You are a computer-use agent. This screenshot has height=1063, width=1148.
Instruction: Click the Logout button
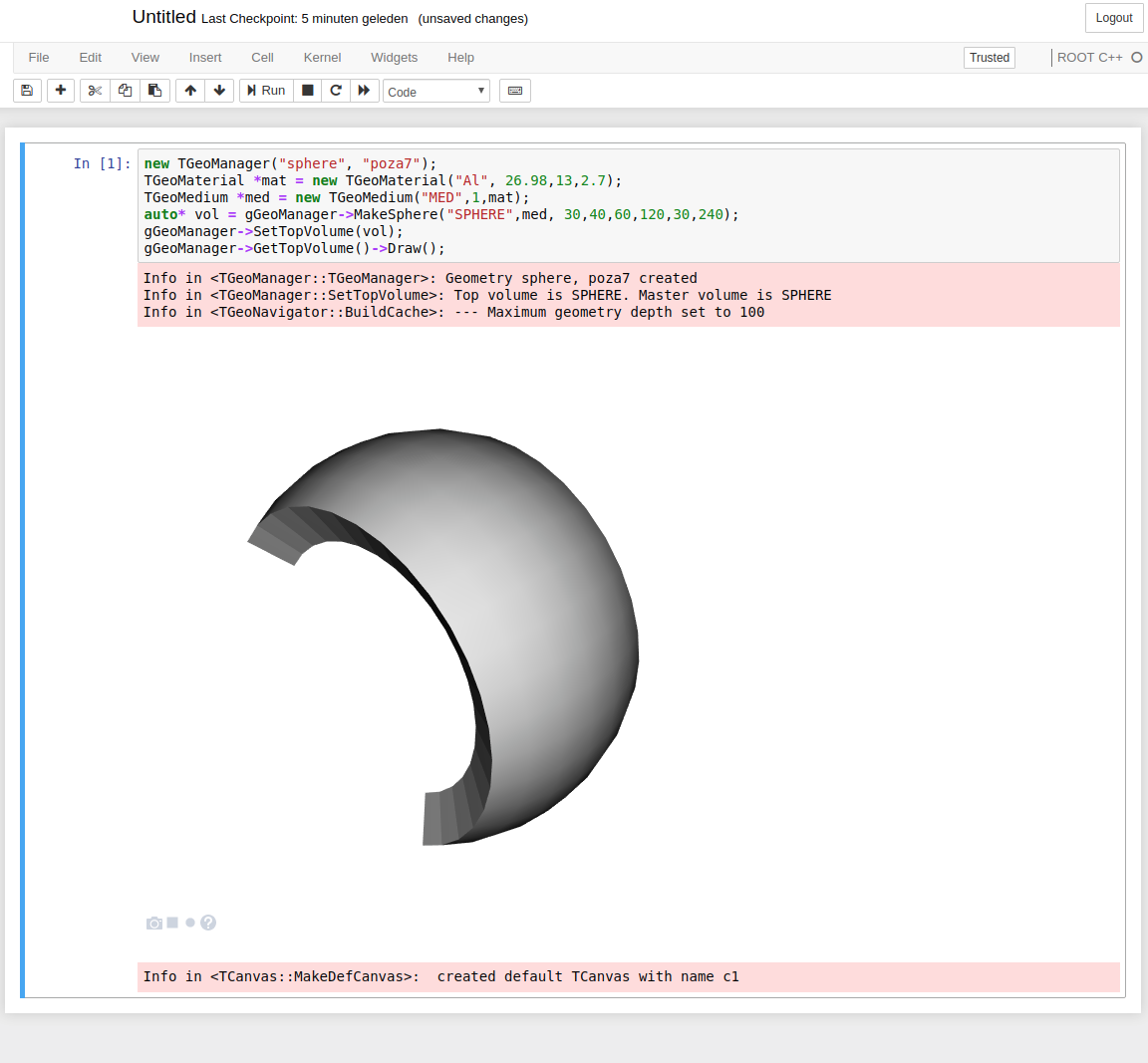[x=1113, y=18]
